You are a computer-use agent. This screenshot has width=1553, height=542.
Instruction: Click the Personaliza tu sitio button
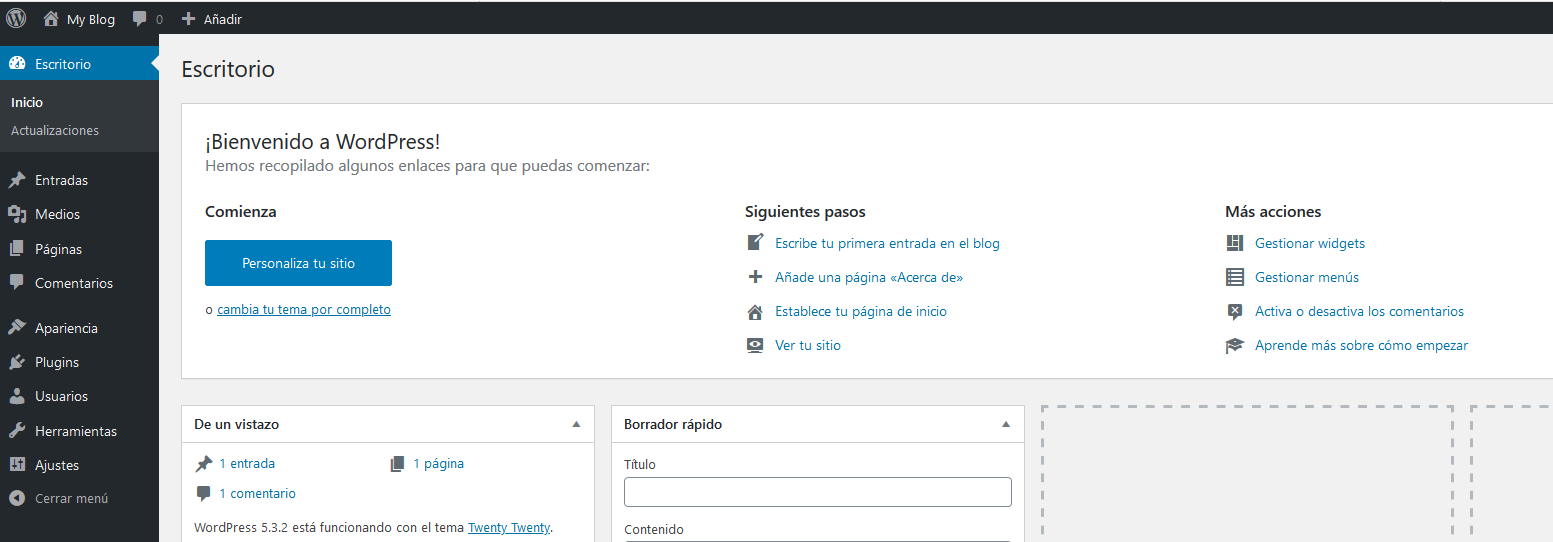tap(298, 263)
